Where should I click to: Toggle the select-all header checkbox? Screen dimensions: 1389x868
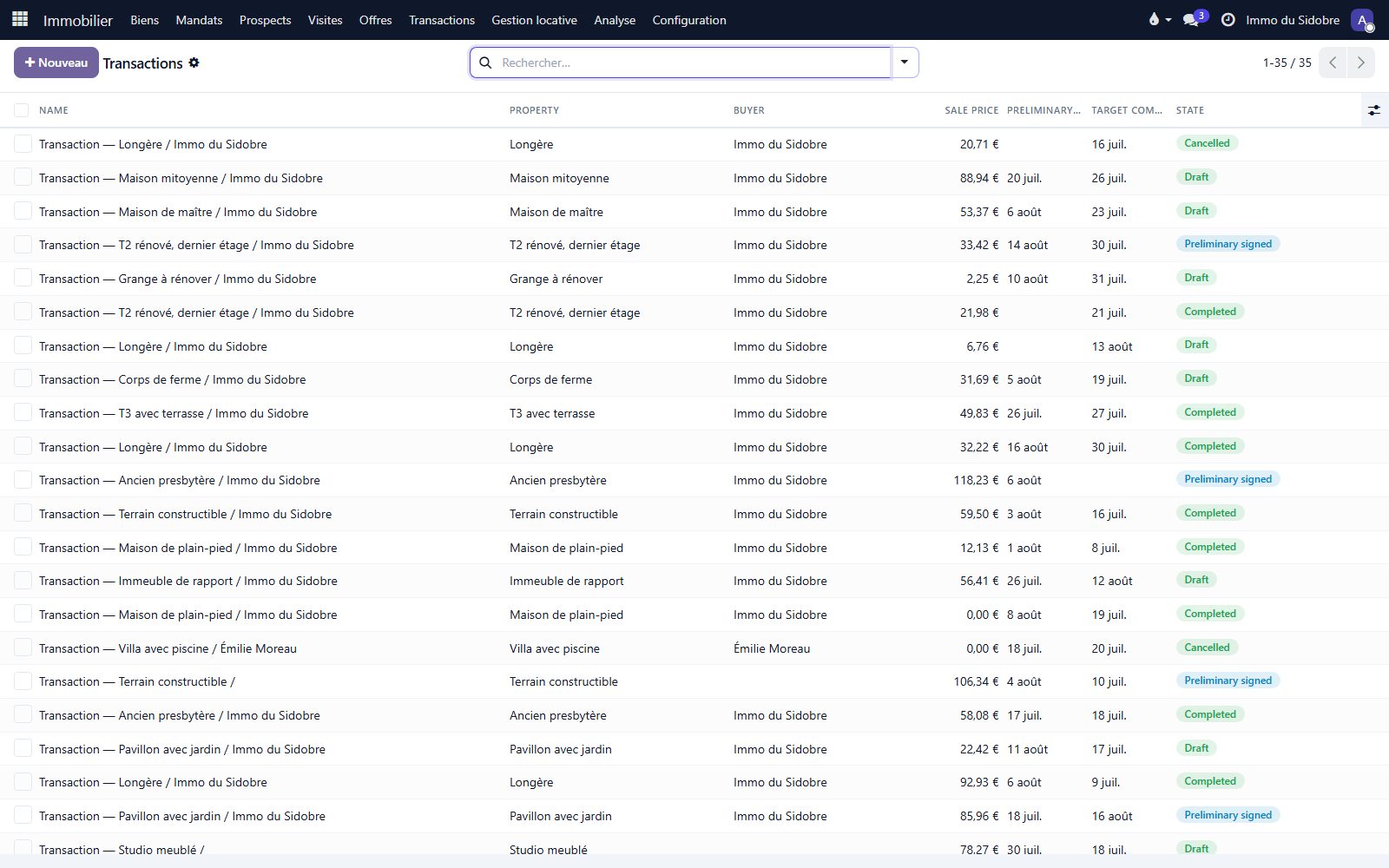click(x=22, y=110)
